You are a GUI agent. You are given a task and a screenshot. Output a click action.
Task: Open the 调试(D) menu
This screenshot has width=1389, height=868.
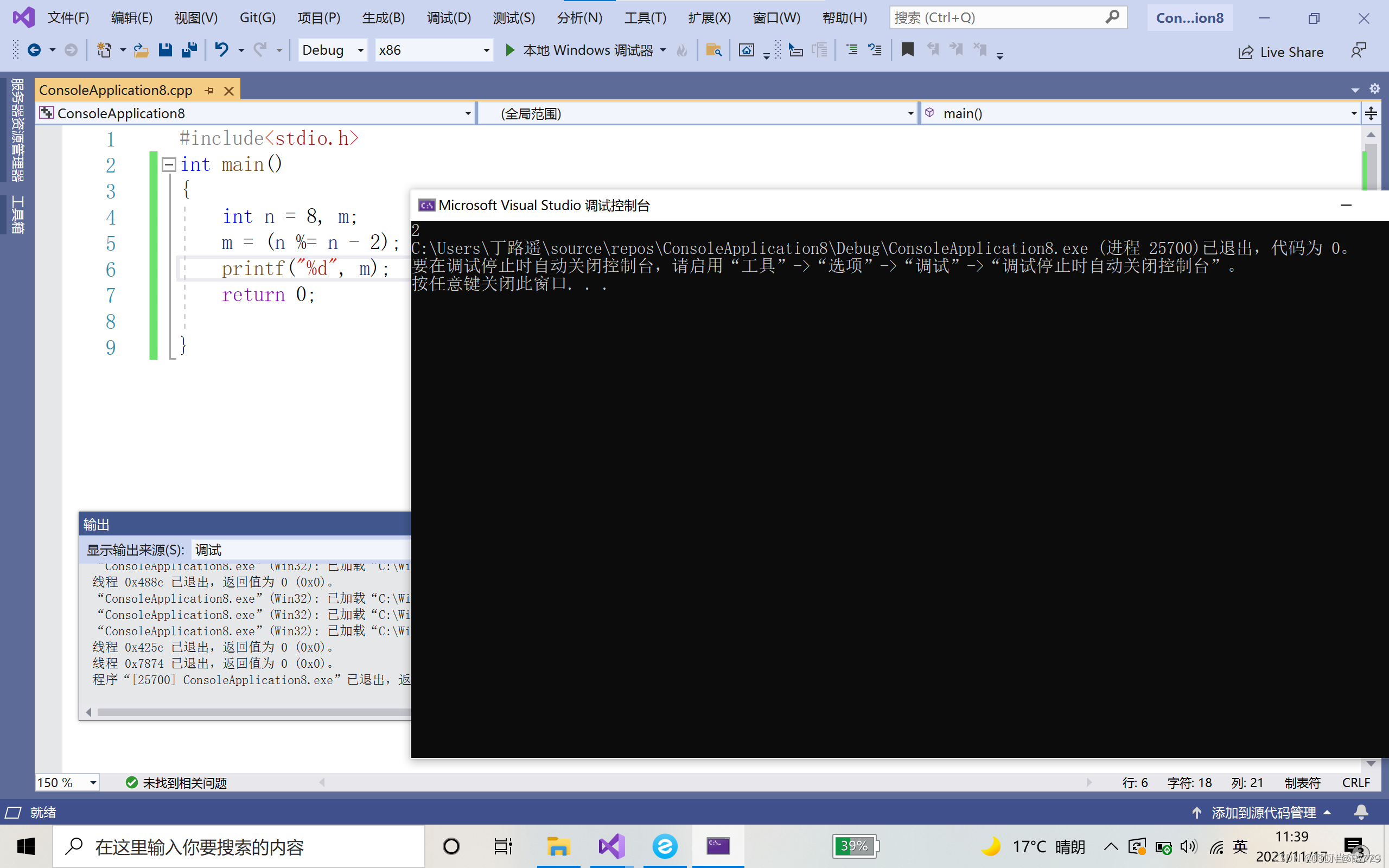448,18
